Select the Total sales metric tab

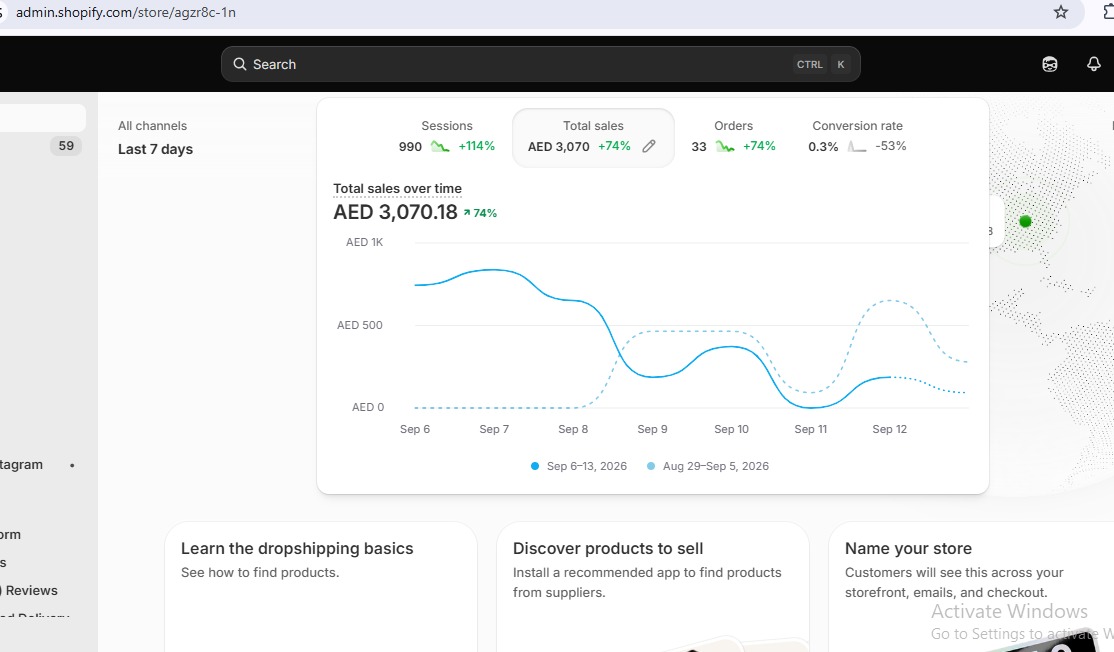point(593,138)
